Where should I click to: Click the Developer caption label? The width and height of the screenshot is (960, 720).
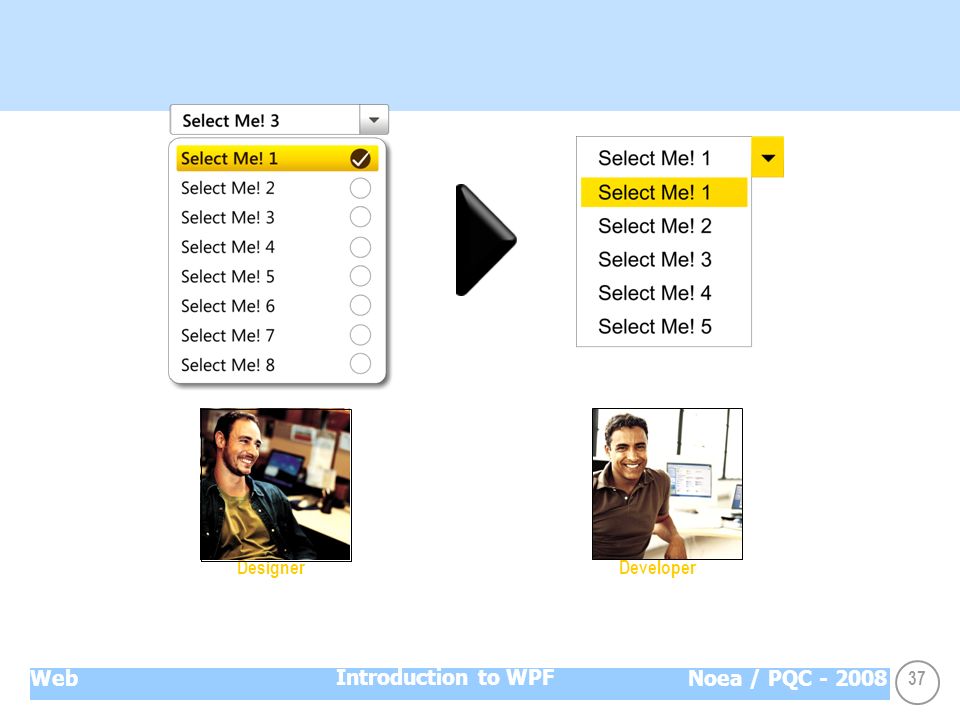658,568
